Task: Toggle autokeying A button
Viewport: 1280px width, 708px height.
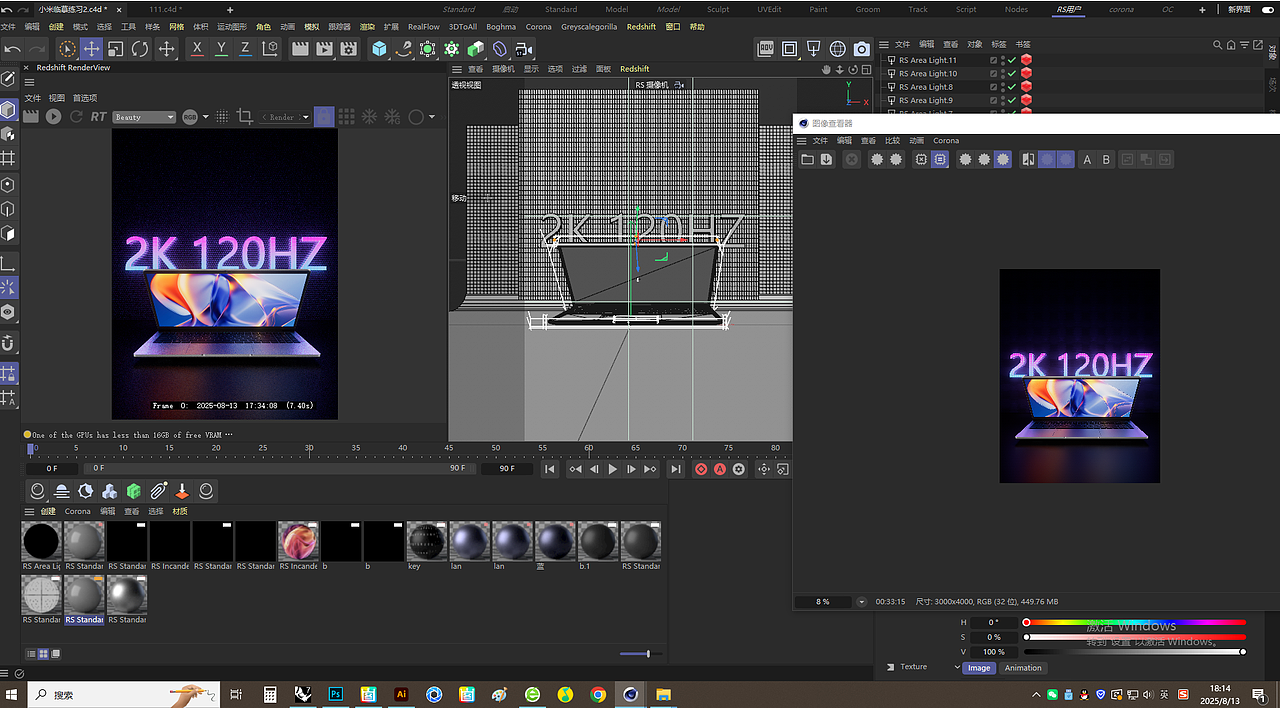Action: click(719, 469)
